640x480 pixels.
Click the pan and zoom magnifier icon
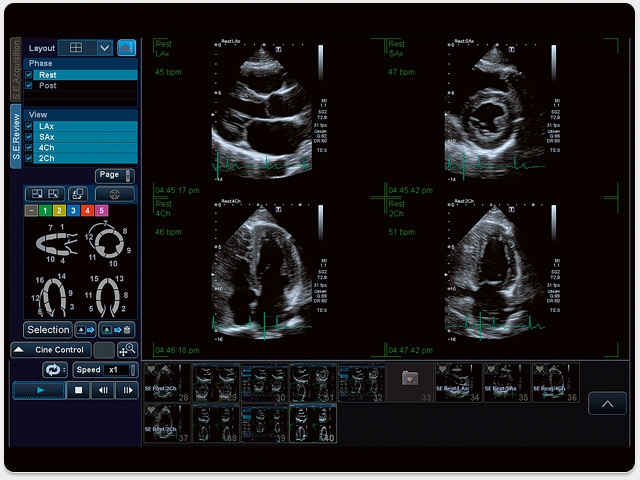coord(127,350)
